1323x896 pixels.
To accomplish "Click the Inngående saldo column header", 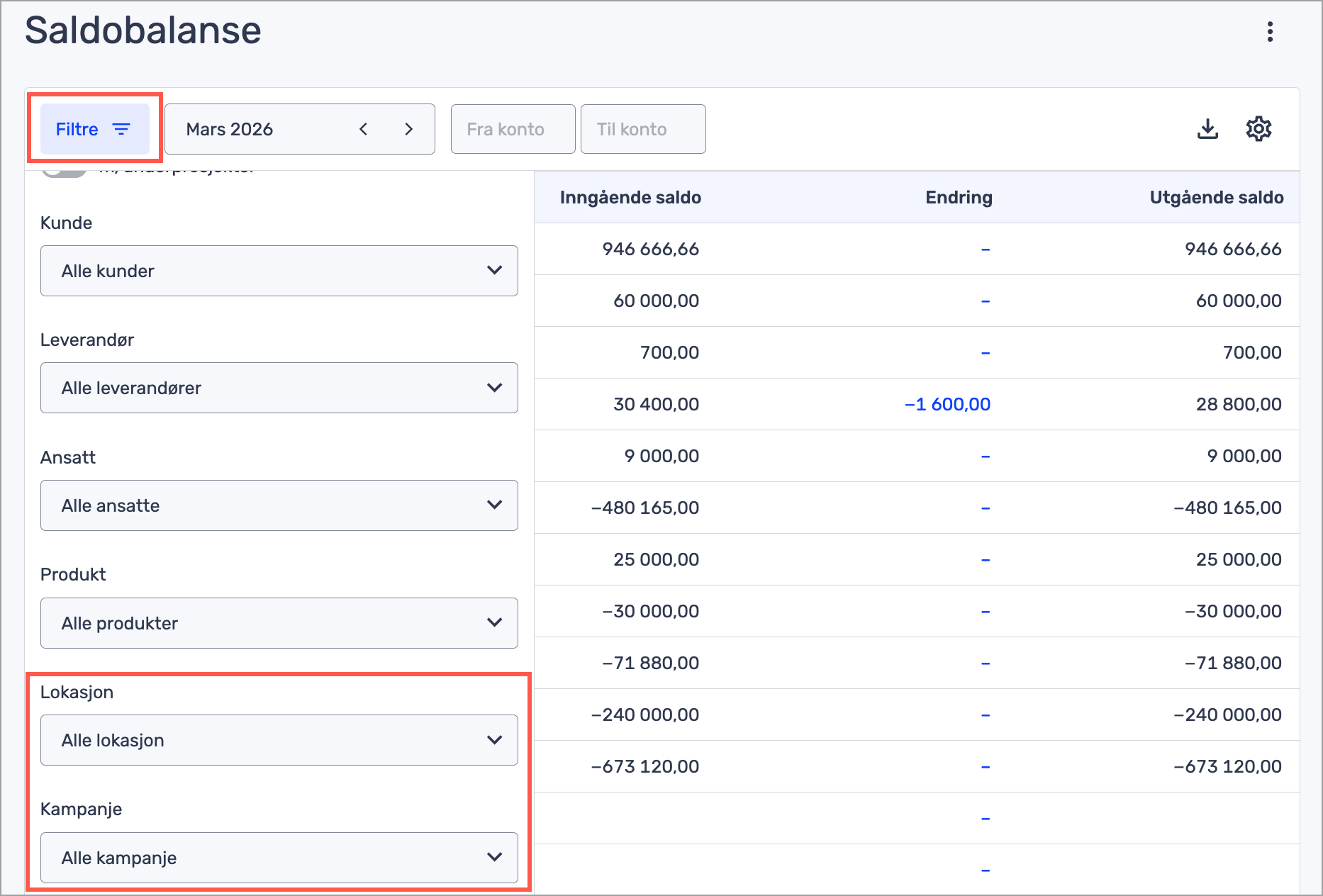I will tap(630, 197).
